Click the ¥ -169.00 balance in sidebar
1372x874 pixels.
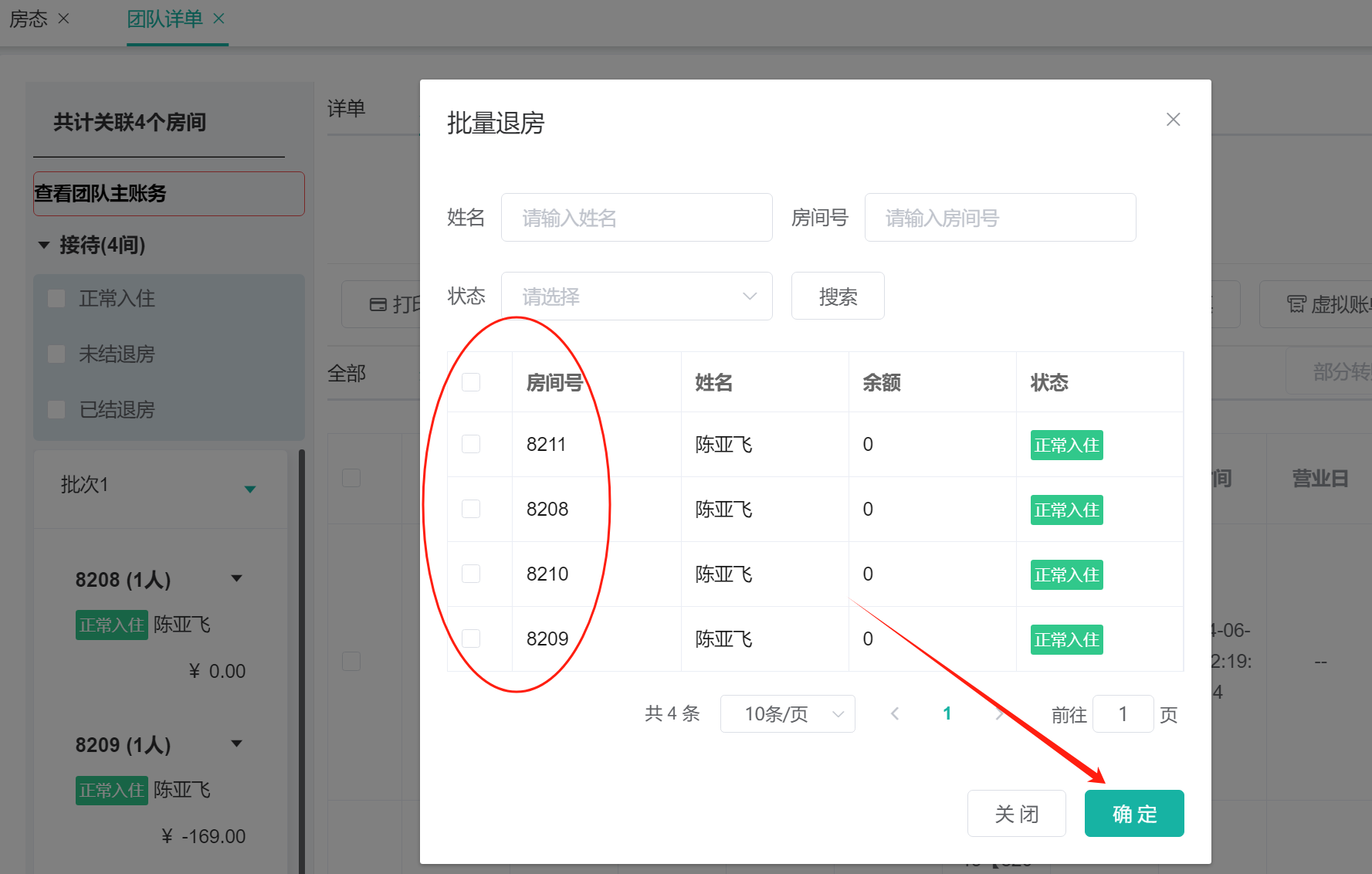coord(204,836)
